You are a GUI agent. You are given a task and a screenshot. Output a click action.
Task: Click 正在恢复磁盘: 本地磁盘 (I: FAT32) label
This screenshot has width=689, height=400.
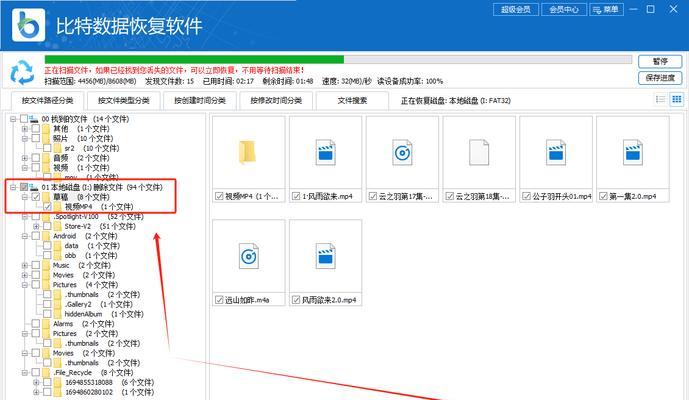click(x=456, y=101)
